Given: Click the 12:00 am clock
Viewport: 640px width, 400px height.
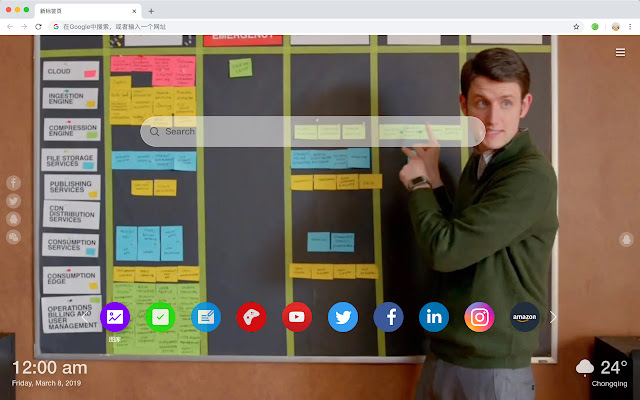Looking at the screenshot, I should pyautogui.click(x=49, y=368).
